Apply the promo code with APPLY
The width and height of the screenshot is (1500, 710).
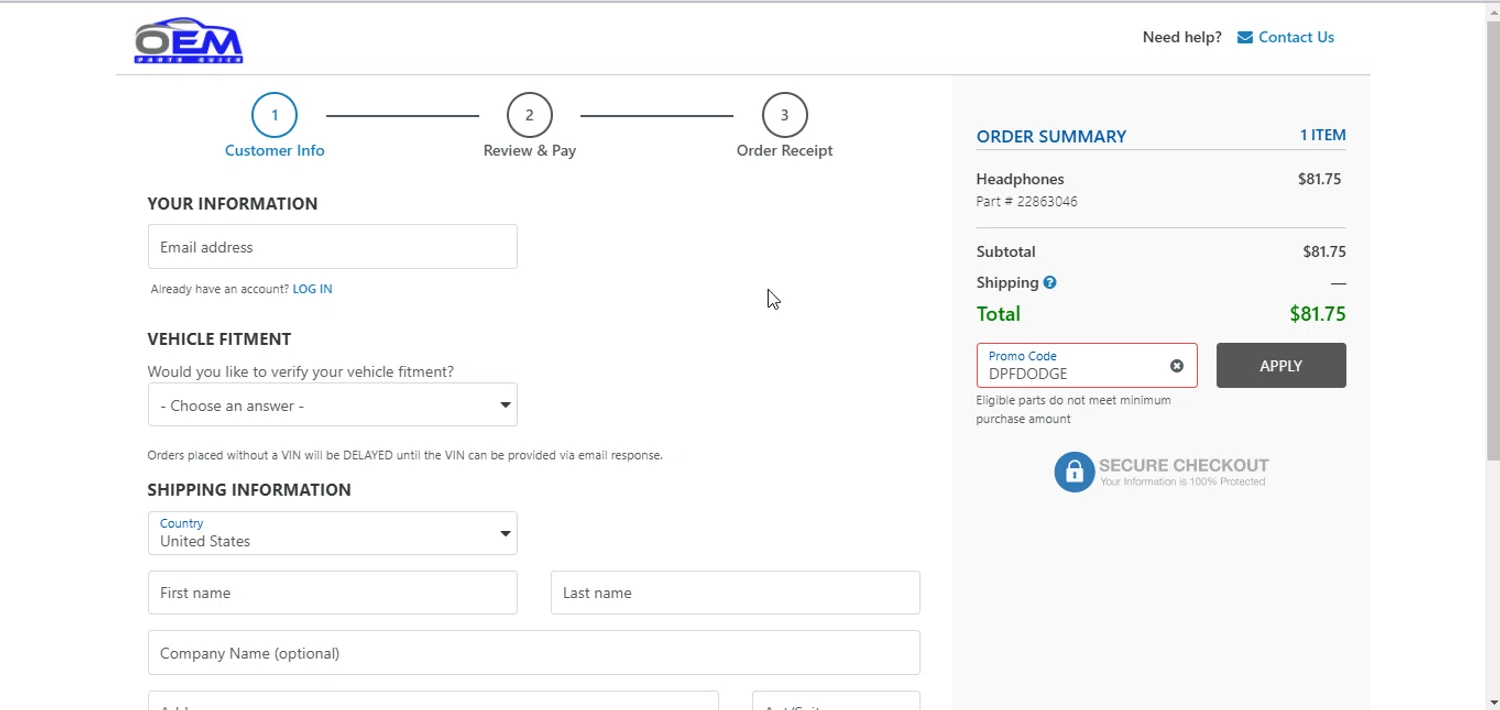[x=1281, y=366]
